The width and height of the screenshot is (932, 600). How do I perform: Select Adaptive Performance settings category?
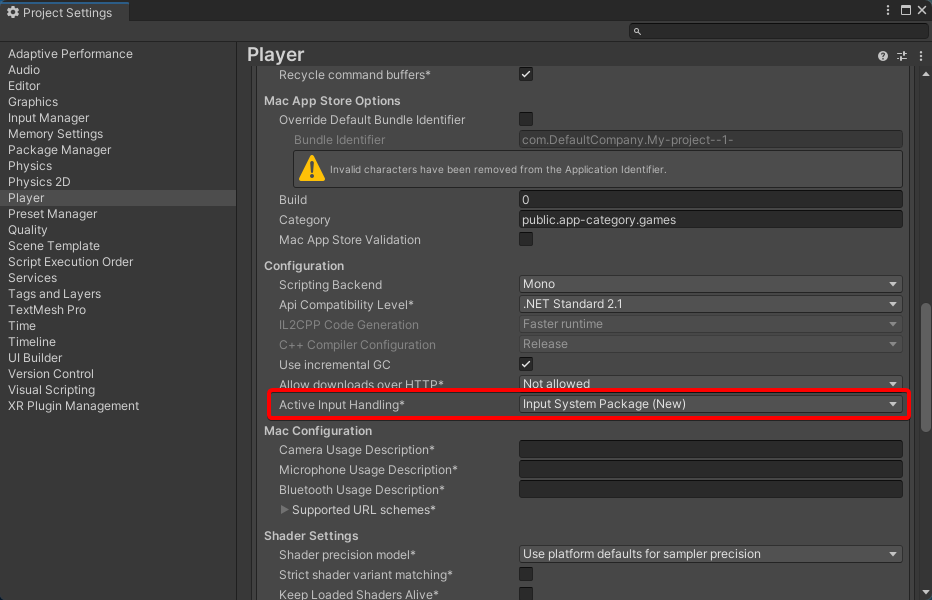coord(70,54)
